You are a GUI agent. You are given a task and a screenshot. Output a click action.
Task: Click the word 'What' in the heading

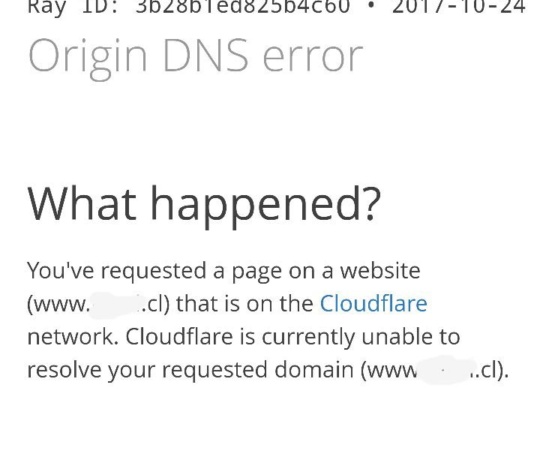(x=82, y=203)
